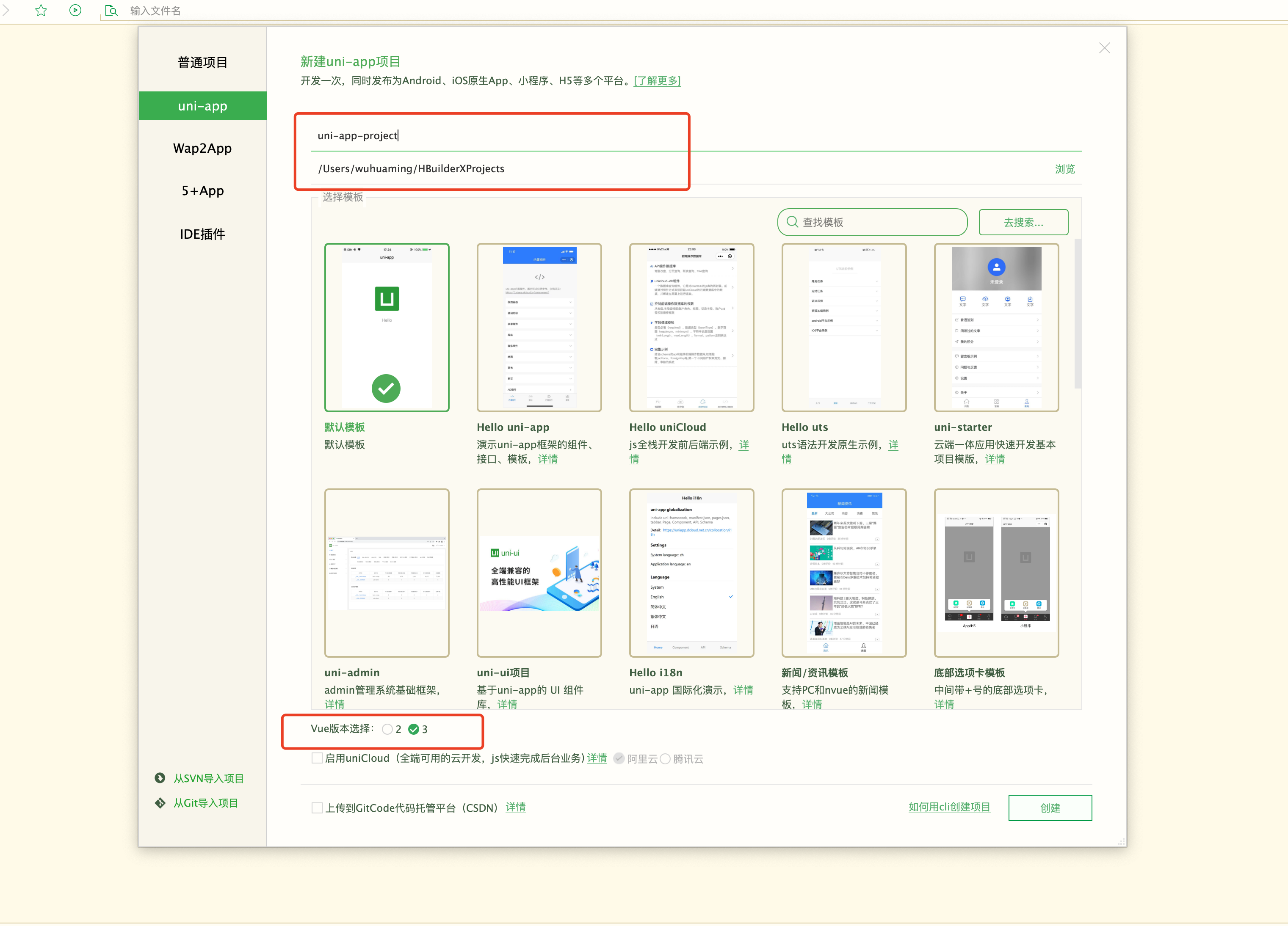Click the Git import icon
The height and width of the screenshot is (926, 1288).
tap(160, 803)
